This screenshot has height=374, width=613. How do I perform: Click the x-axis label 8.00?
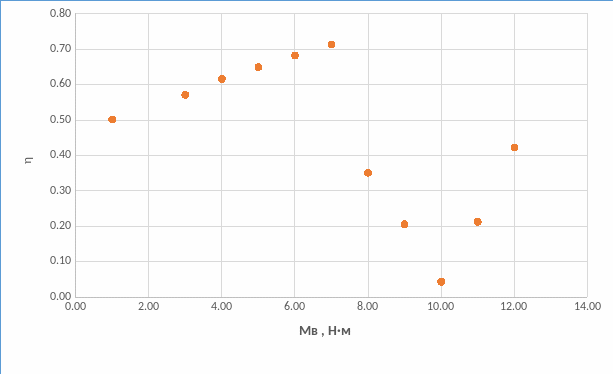point(368,306)
